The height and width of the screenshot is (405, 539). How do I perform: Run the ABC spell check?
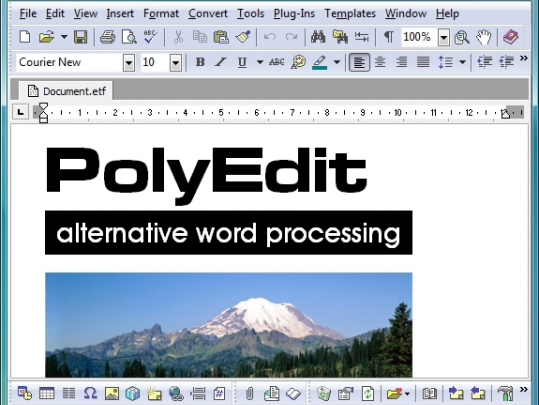pyautogui.click(x=150, y=37)
